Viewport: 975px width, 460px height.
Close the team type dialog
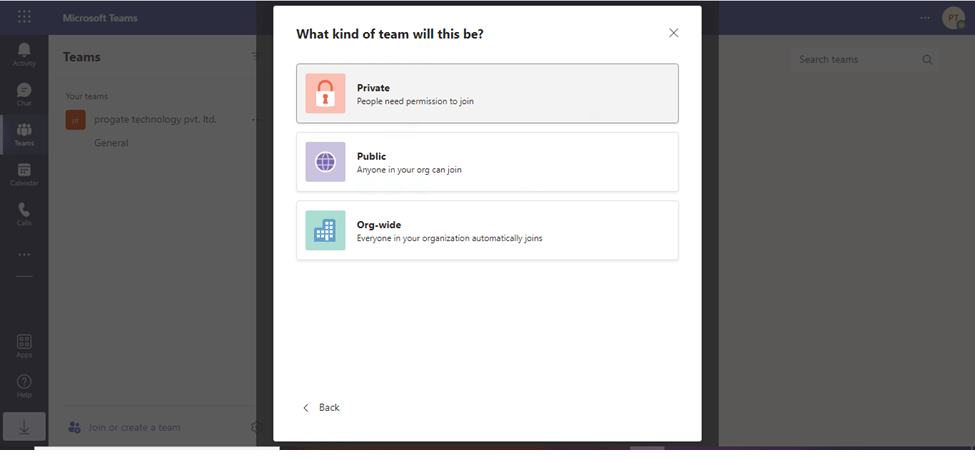pos(673,33)
